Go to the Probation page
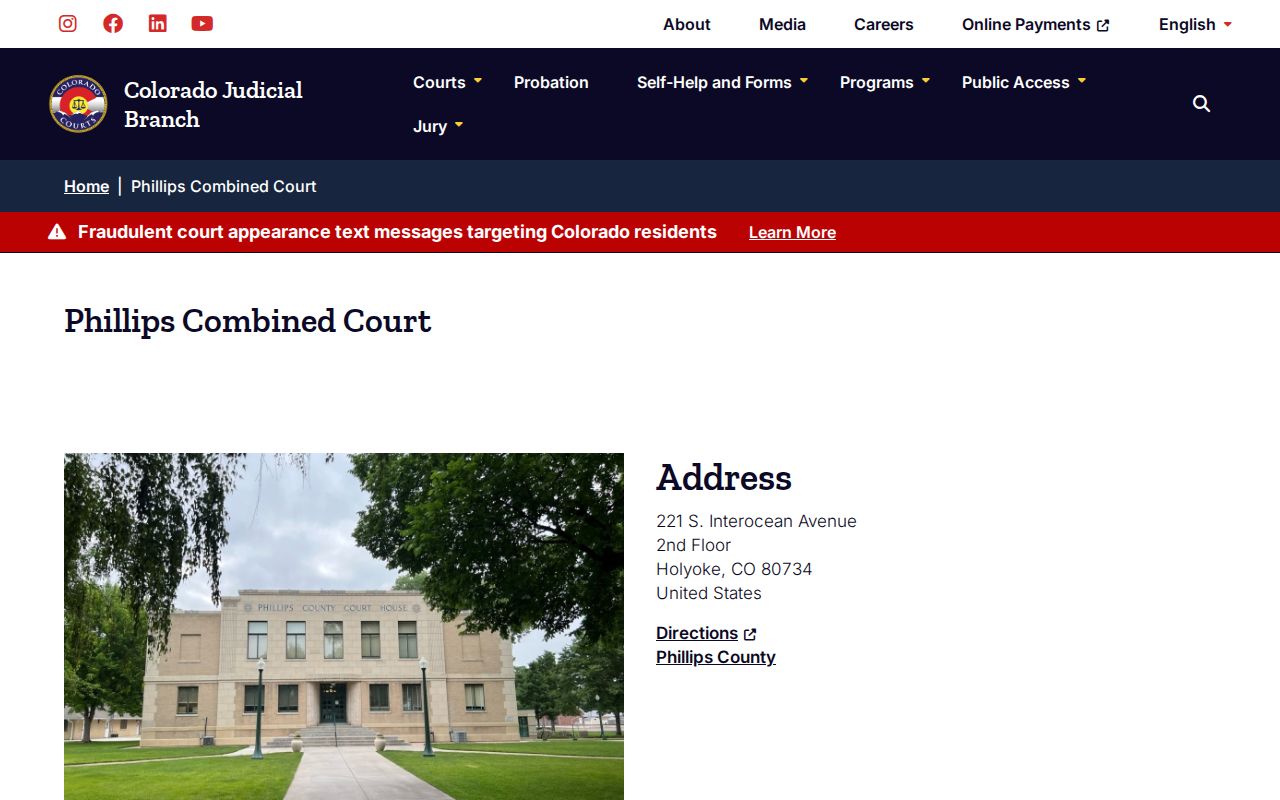The image size is (1280, 800). pyautogui.click(x=551, y=82)
